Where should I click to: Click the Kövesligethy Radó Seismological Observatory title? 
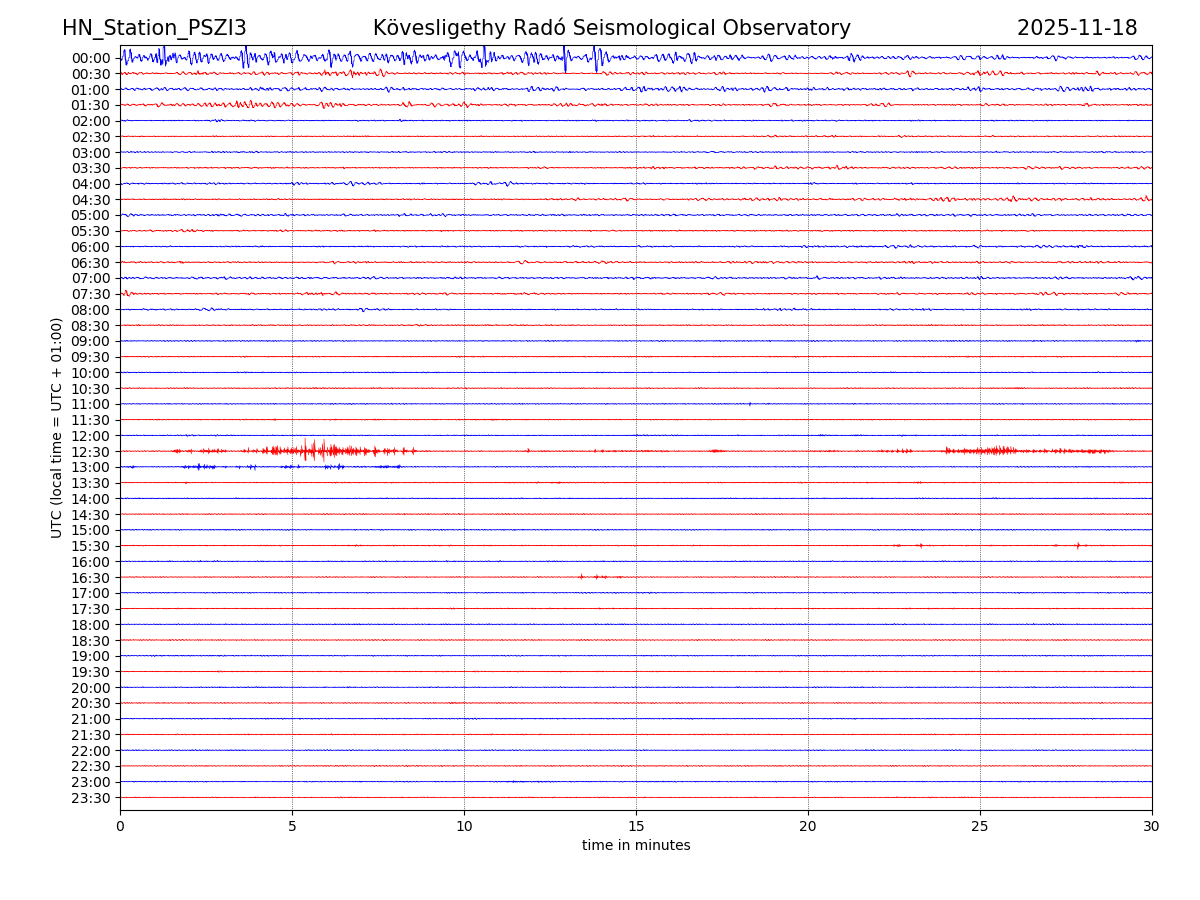coord(611,29)
